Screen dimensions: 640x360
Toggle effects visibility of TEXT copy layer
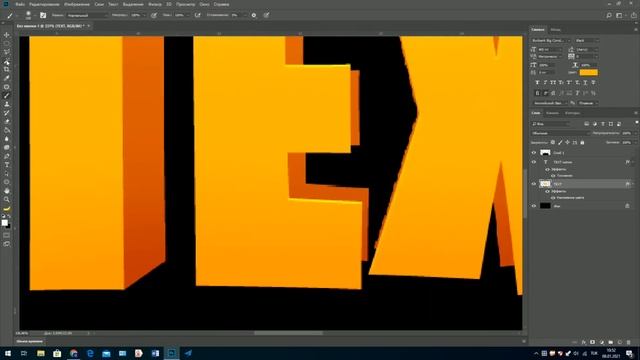click(x=547, y=169)
